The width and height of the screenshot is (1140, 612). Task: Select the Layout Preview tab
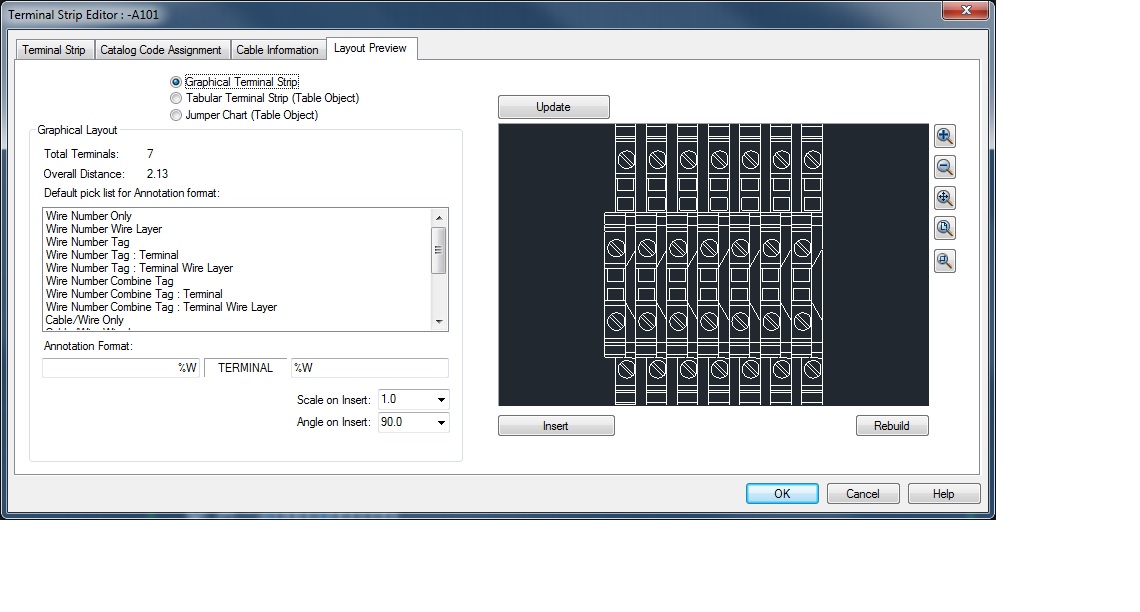370,48
